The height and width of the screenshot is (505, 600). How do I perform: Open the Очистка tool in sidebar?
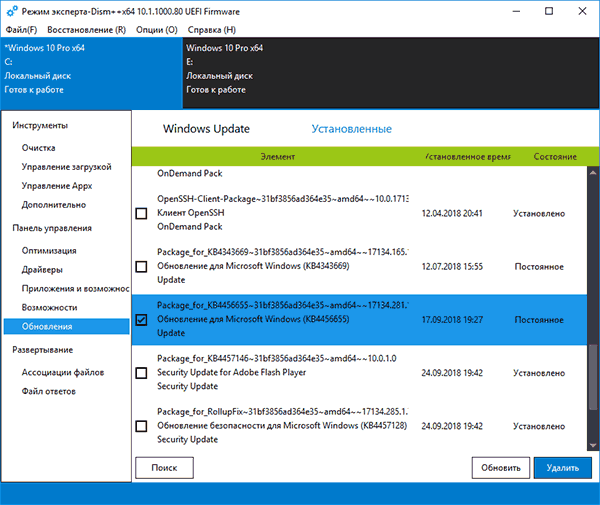tap(39, 148)
